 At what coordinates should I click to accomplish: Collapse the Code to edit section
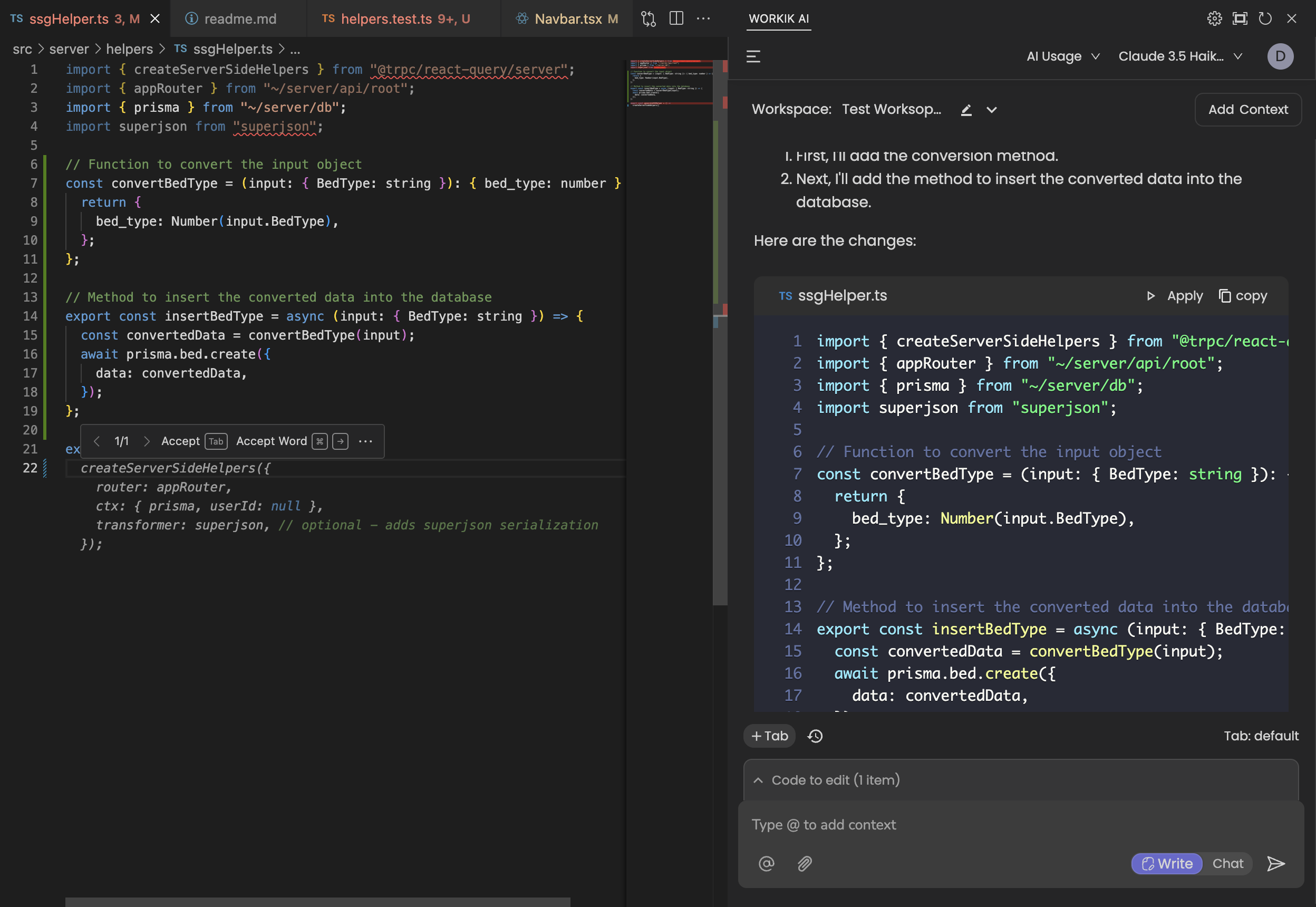click(758, 780)
